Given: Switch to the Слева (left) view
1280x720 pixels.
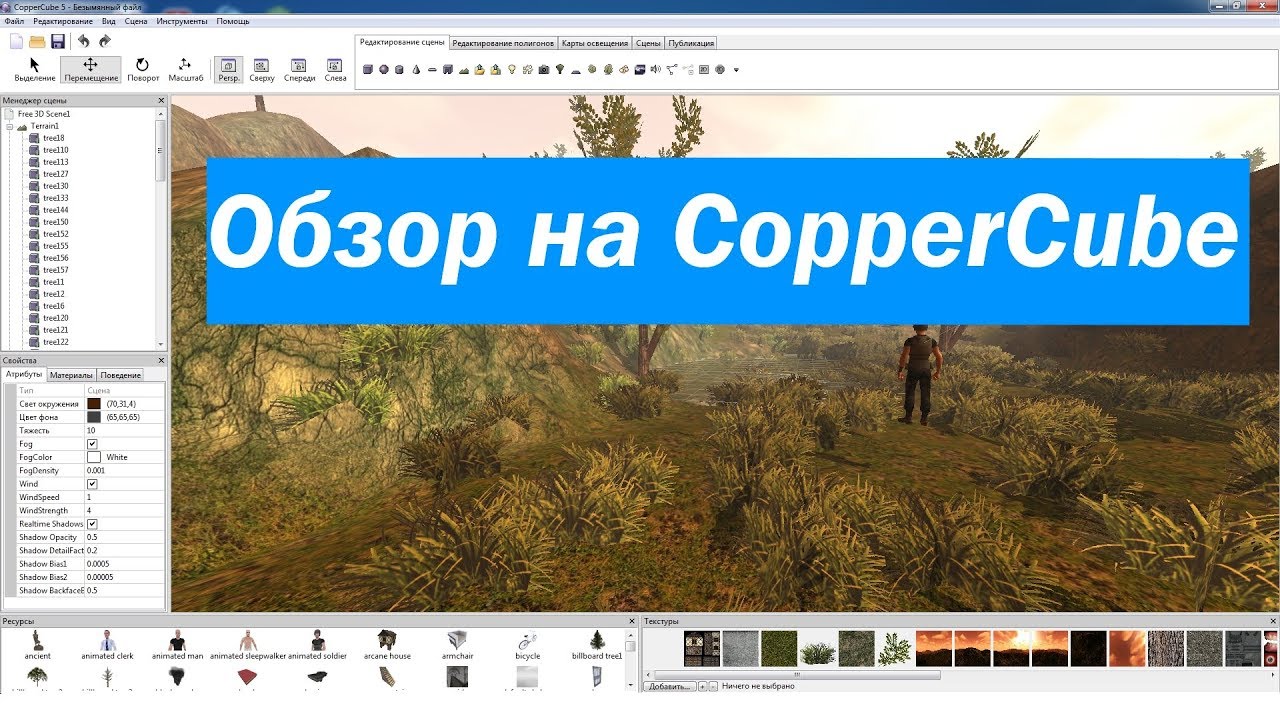Looking at the screenshot, I should coord(335,69).
